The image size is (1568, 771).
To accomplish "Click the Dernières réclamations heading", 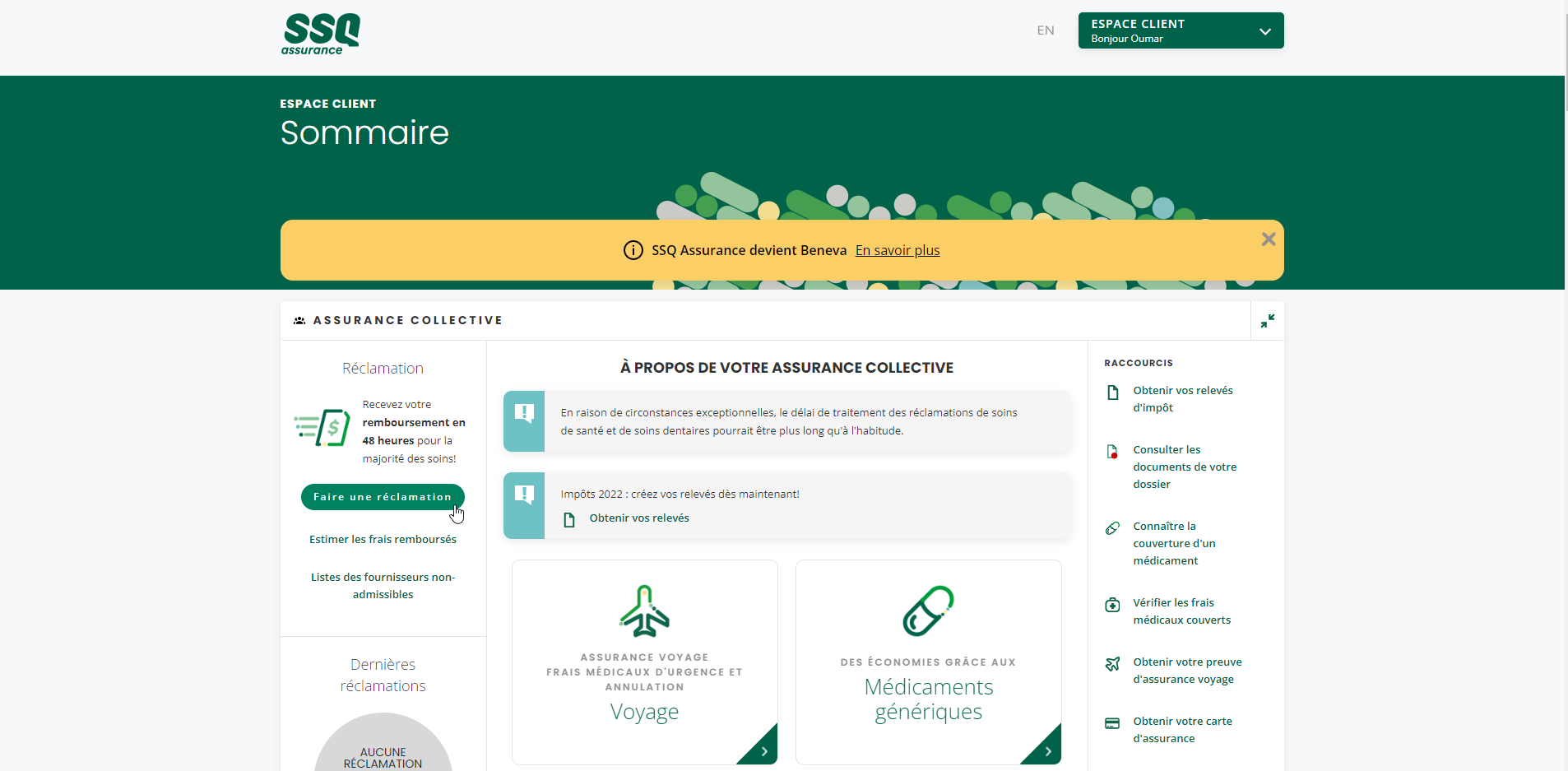I will tap(383, 676).
